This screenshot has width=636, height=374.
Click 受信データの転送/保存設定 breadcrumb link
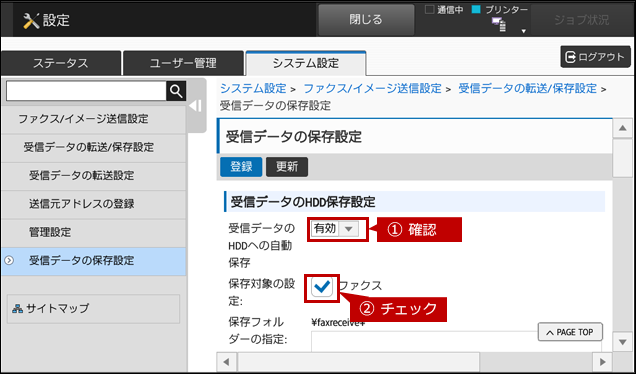coord(527,88)
